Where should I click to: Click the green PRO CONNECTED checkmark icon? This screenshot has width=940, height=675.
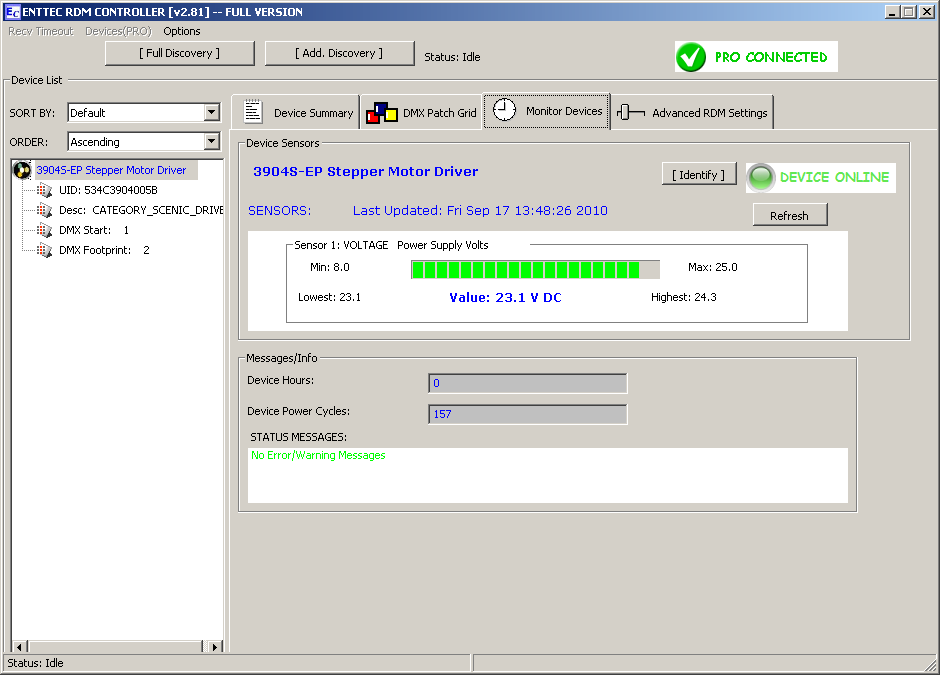[691, 57]
